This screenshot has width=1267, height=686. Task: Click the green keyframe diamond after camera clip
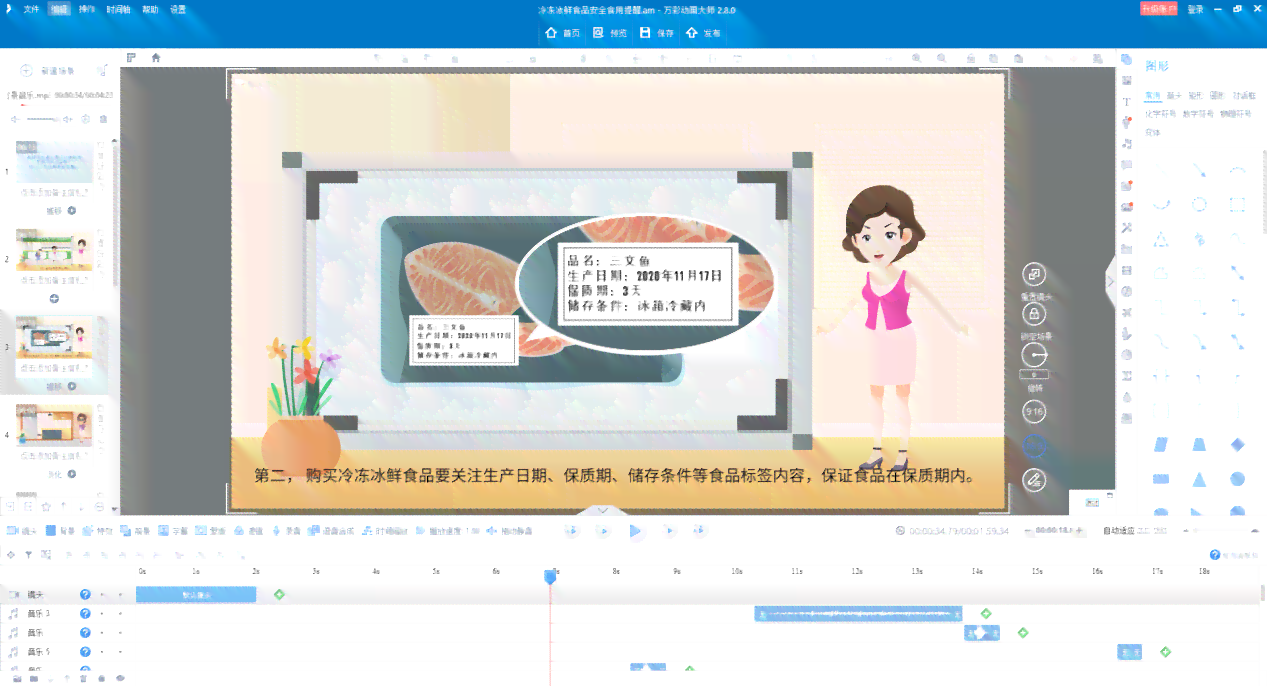[x=279, y=594]
